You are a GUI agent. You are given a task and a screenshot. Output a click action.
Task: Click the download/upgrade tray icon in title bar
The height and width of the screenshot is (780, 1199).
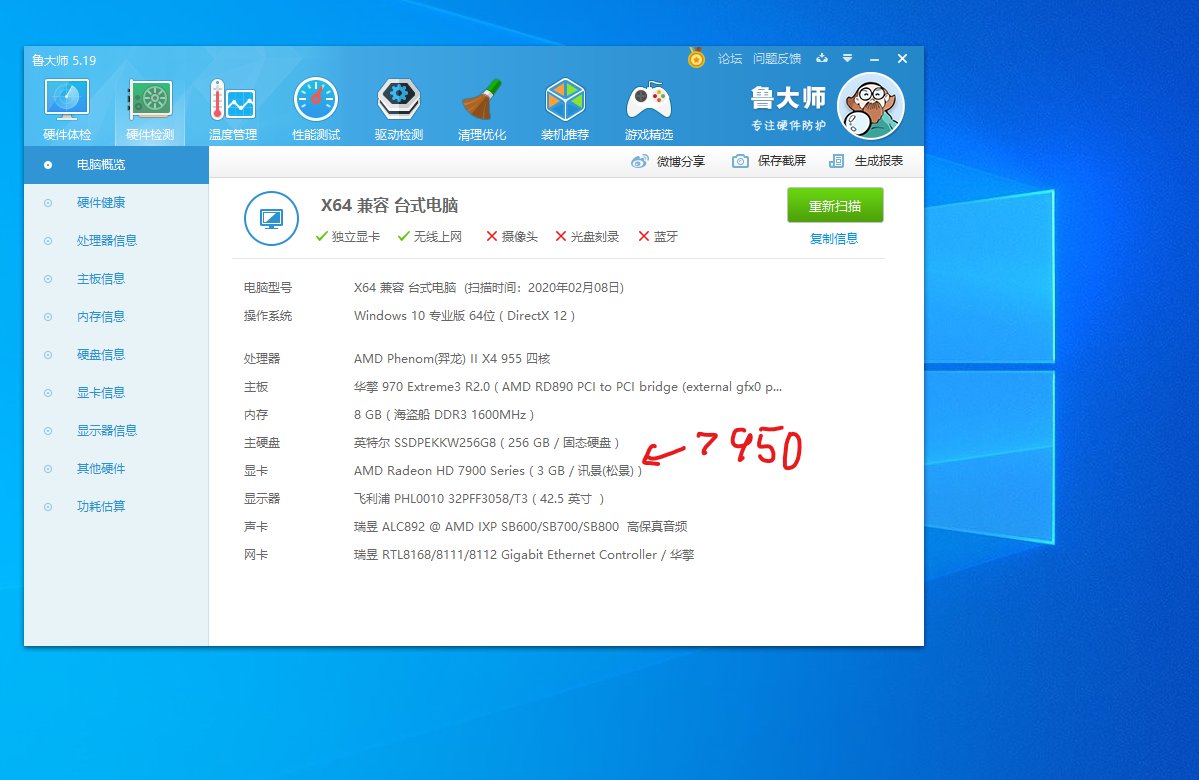[822, 58]
